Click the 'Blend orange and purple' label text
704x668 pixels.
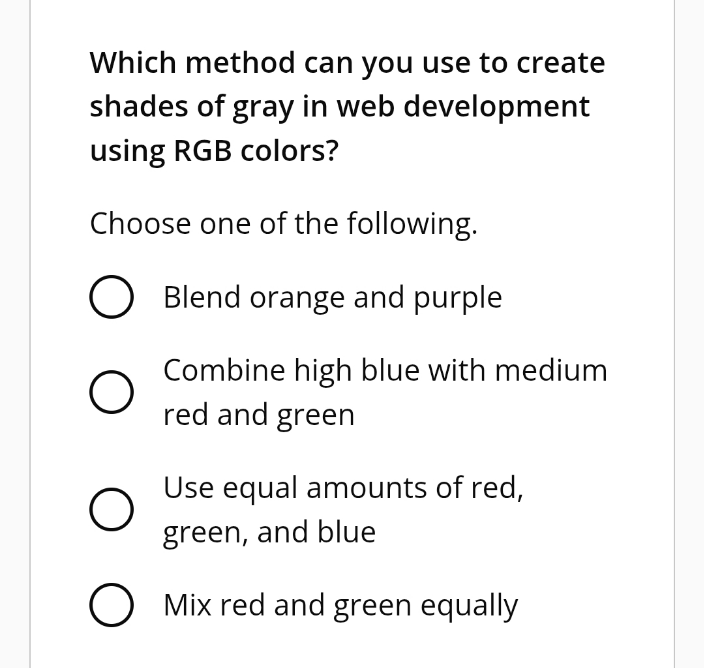332,298
